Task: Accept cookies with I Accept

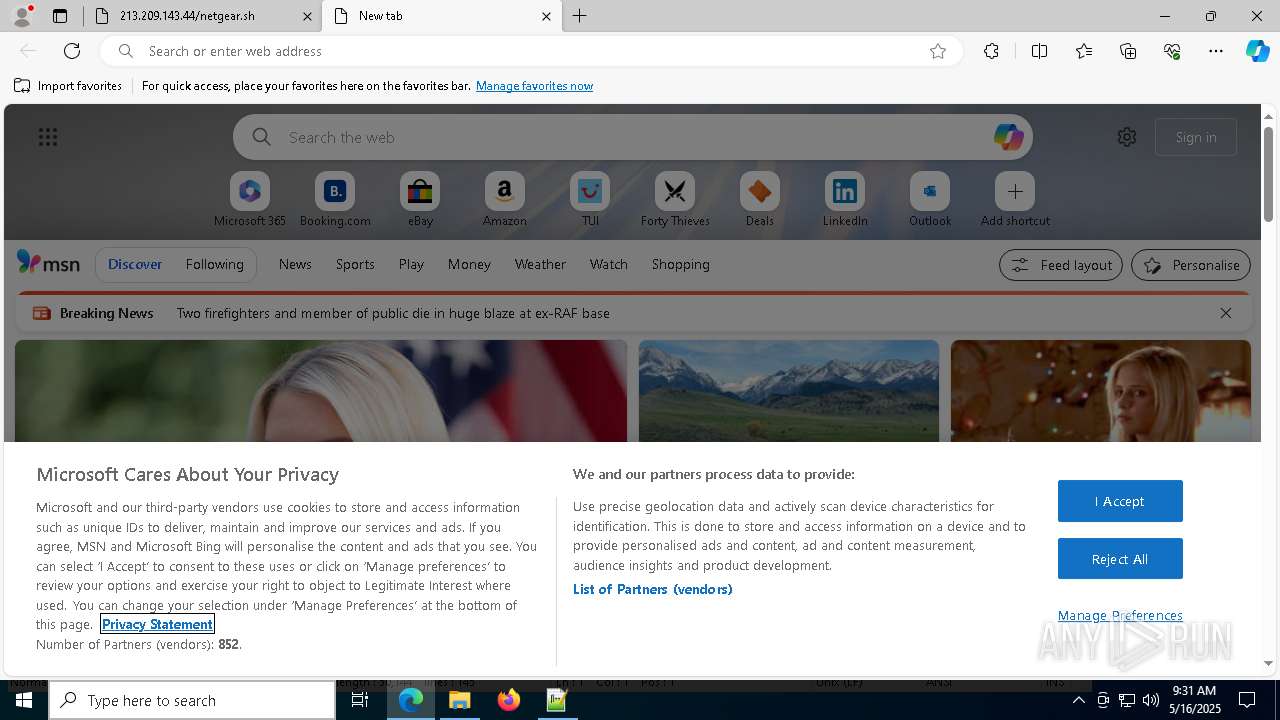Action: (1120, 501)
